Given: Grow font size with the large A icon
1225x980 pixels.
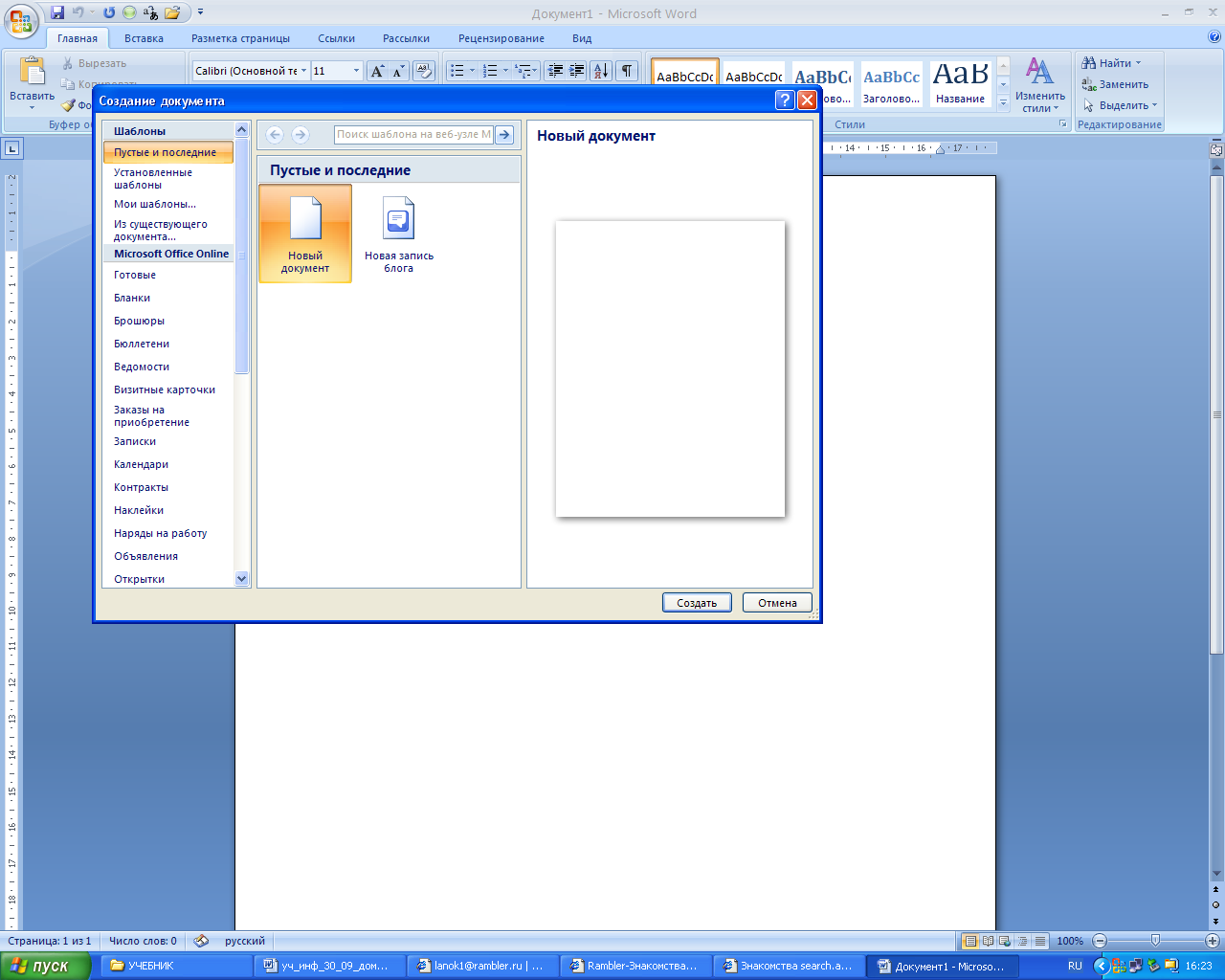Looking at the screenshot, I should click(377, 71).
